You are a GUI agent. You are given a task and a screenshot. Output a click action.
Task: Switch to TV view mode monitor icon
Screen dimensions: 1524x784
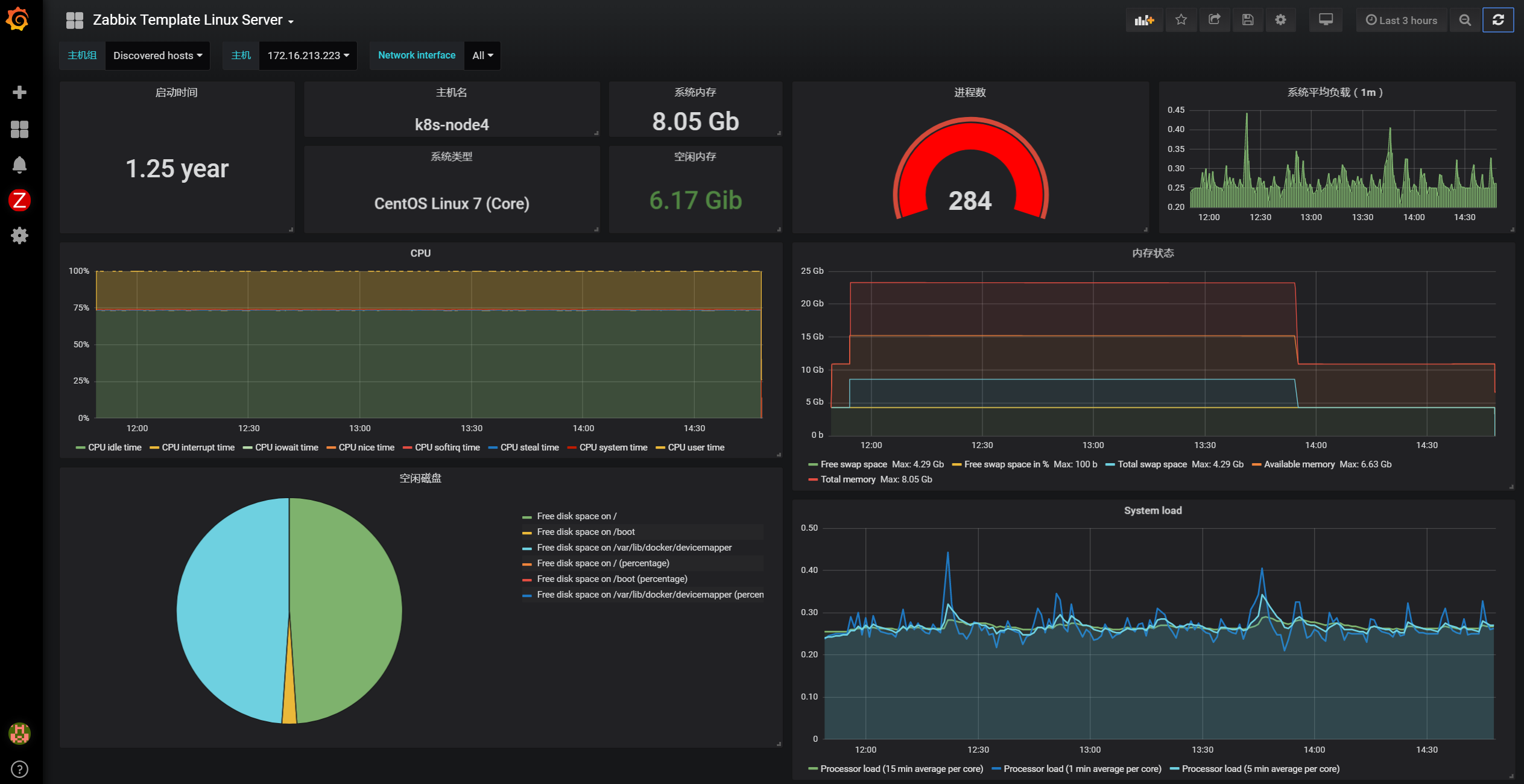tap(1326, 20)
